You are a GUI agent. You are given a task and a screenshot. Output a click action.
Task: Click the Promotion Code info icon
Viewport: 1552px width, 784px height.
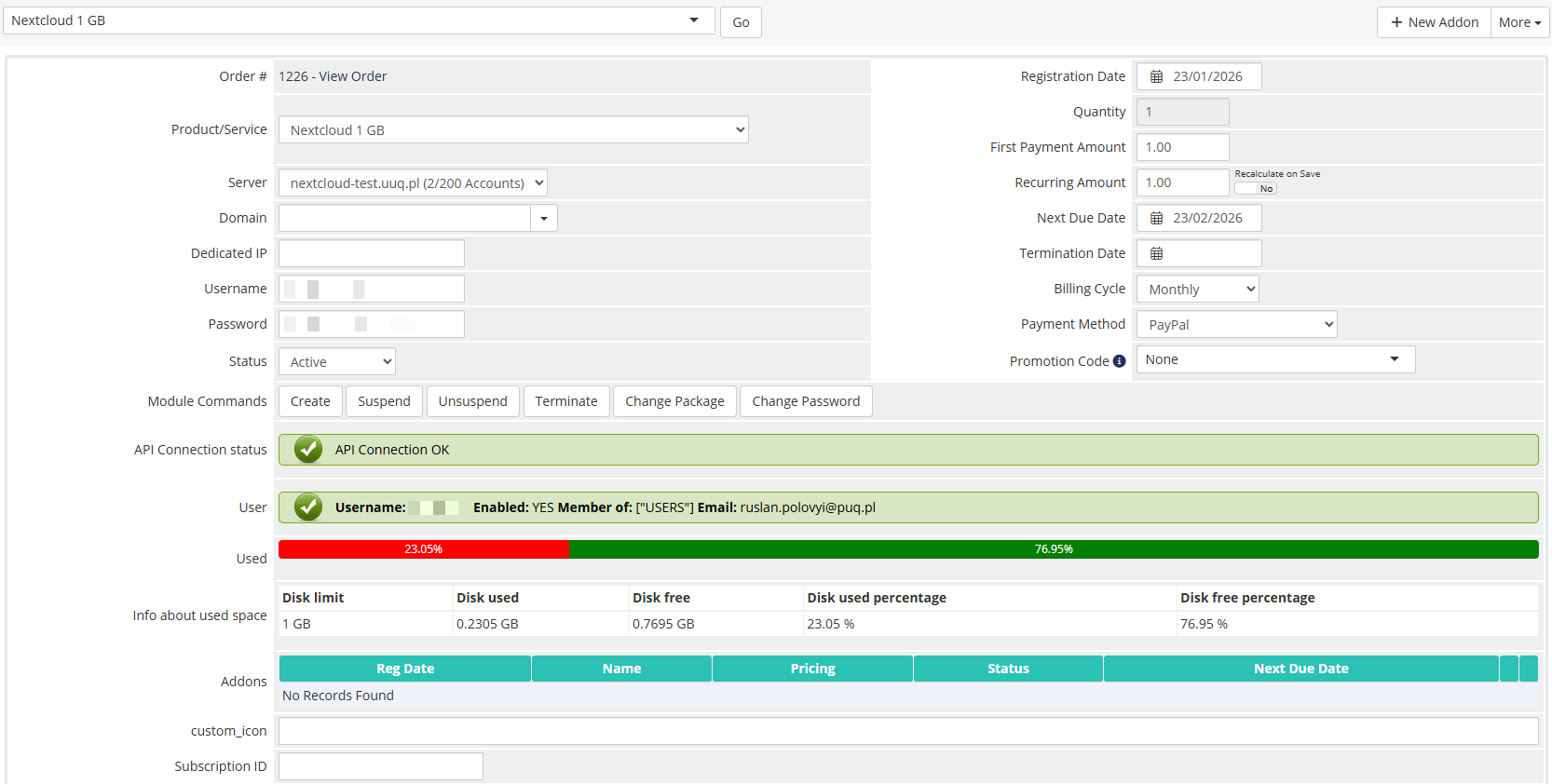click(1119, 361)
